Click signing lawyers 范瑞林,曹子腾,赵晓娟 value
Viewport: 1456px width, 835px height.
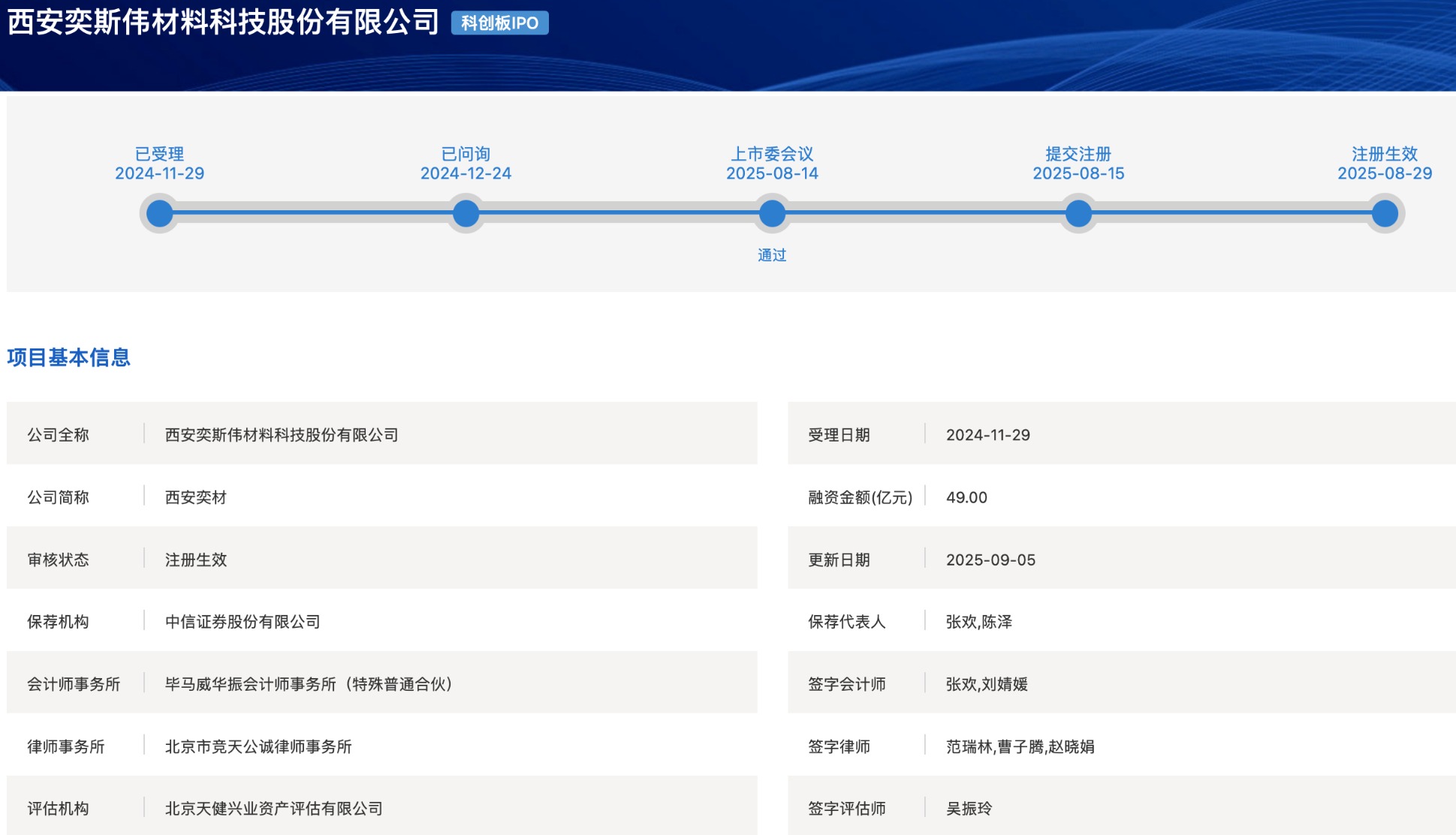(1020, 746)
